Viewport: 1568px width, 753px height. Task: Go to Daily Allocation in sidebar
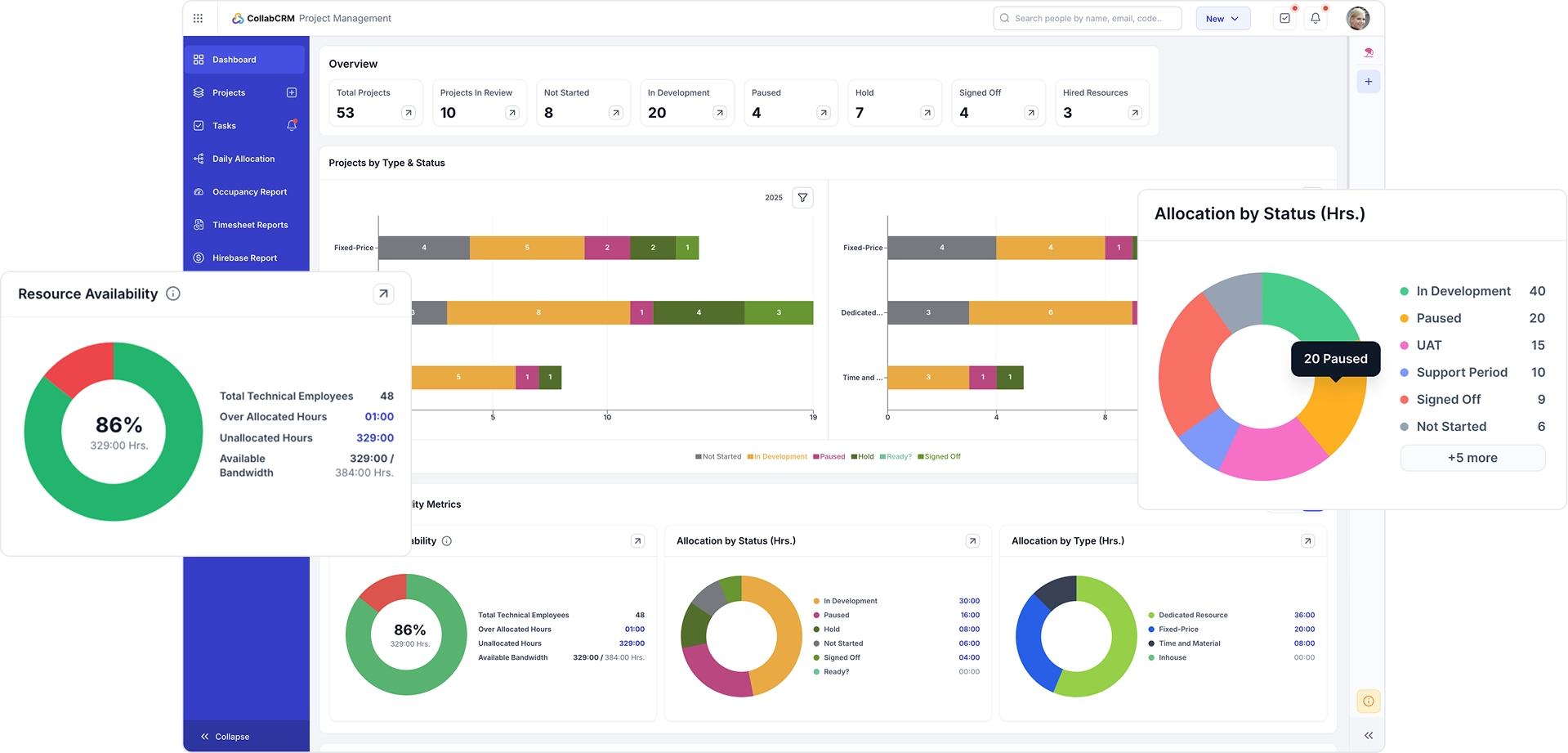(x=243, y=159)
